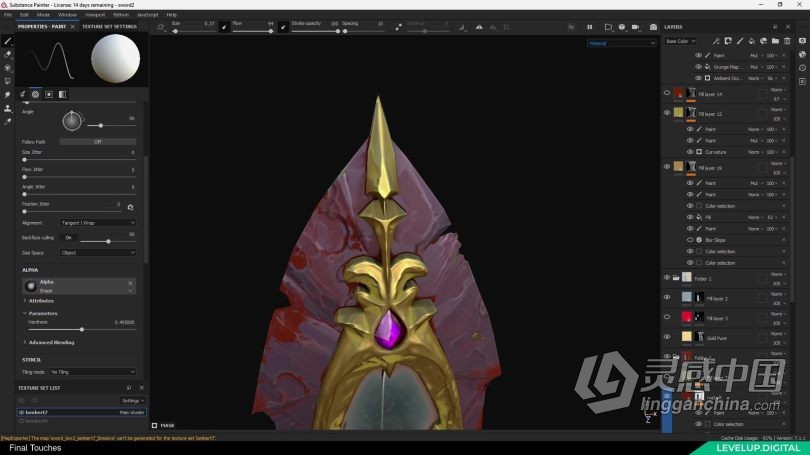Add a fill layer bucket icon
The width and height of the screenshot is (810, 455).
coord(752,41)
